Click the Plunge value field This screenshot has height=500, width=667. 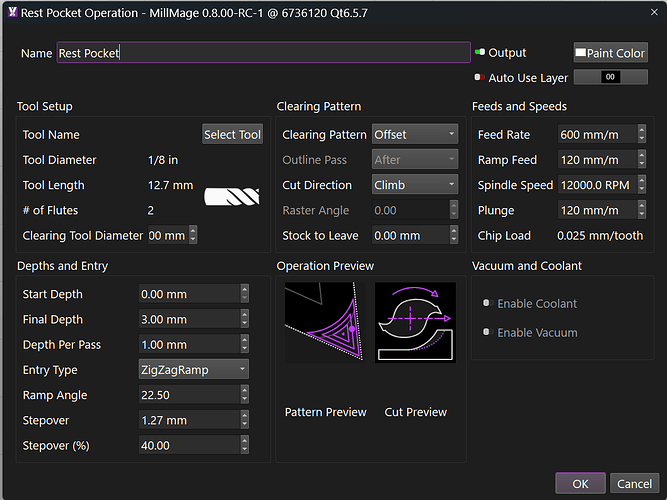click(597, 210)
